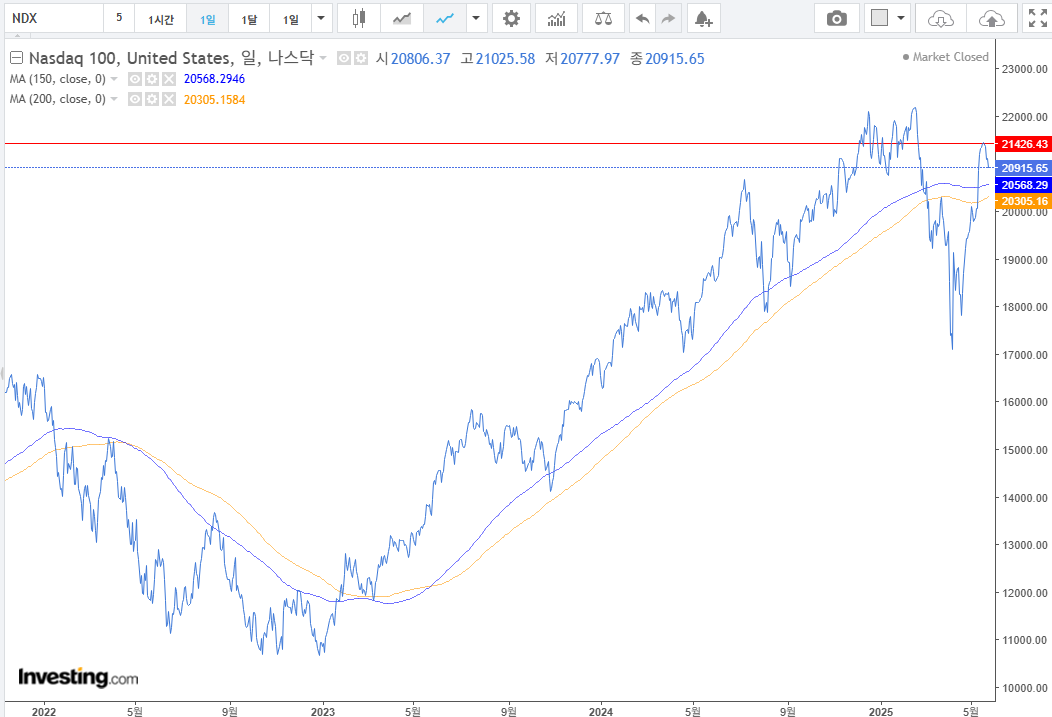1052x717 pixels.
Task: Open settings gear for MA 200 indicator
Action: tap(152, 99)
